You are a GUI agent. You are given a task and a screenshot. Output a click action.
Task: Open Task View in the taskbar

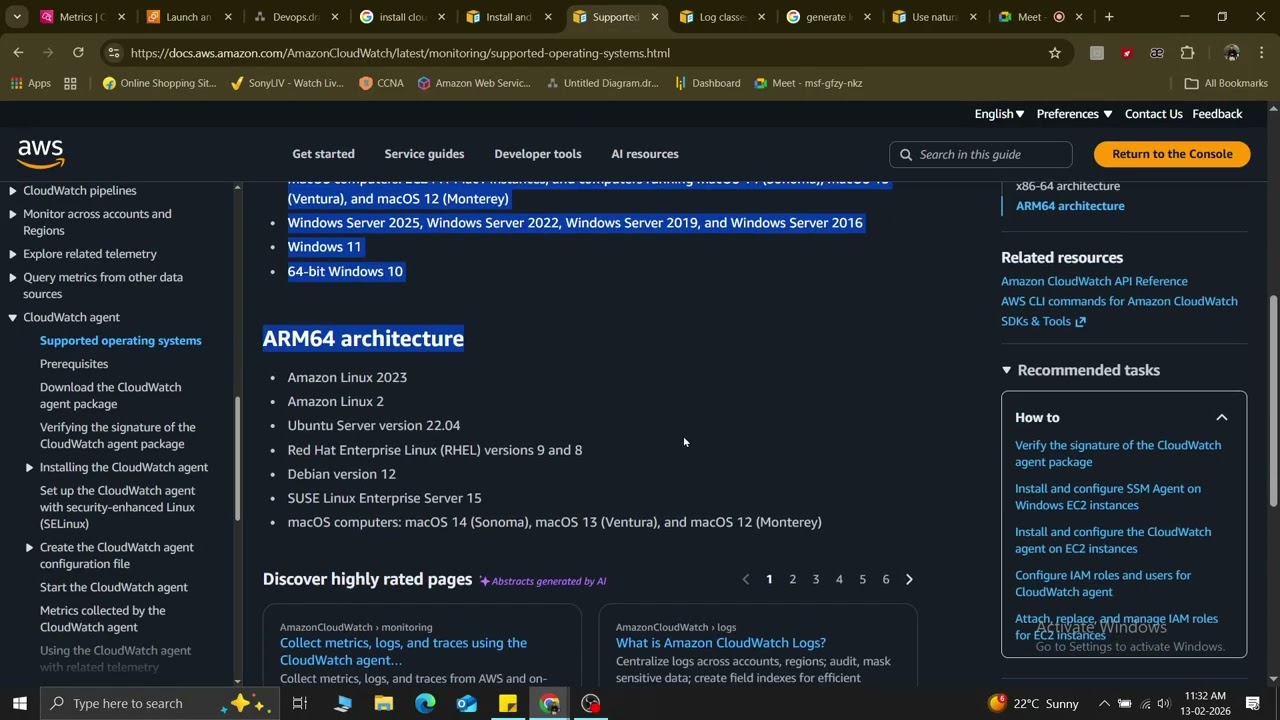point(299,703)
